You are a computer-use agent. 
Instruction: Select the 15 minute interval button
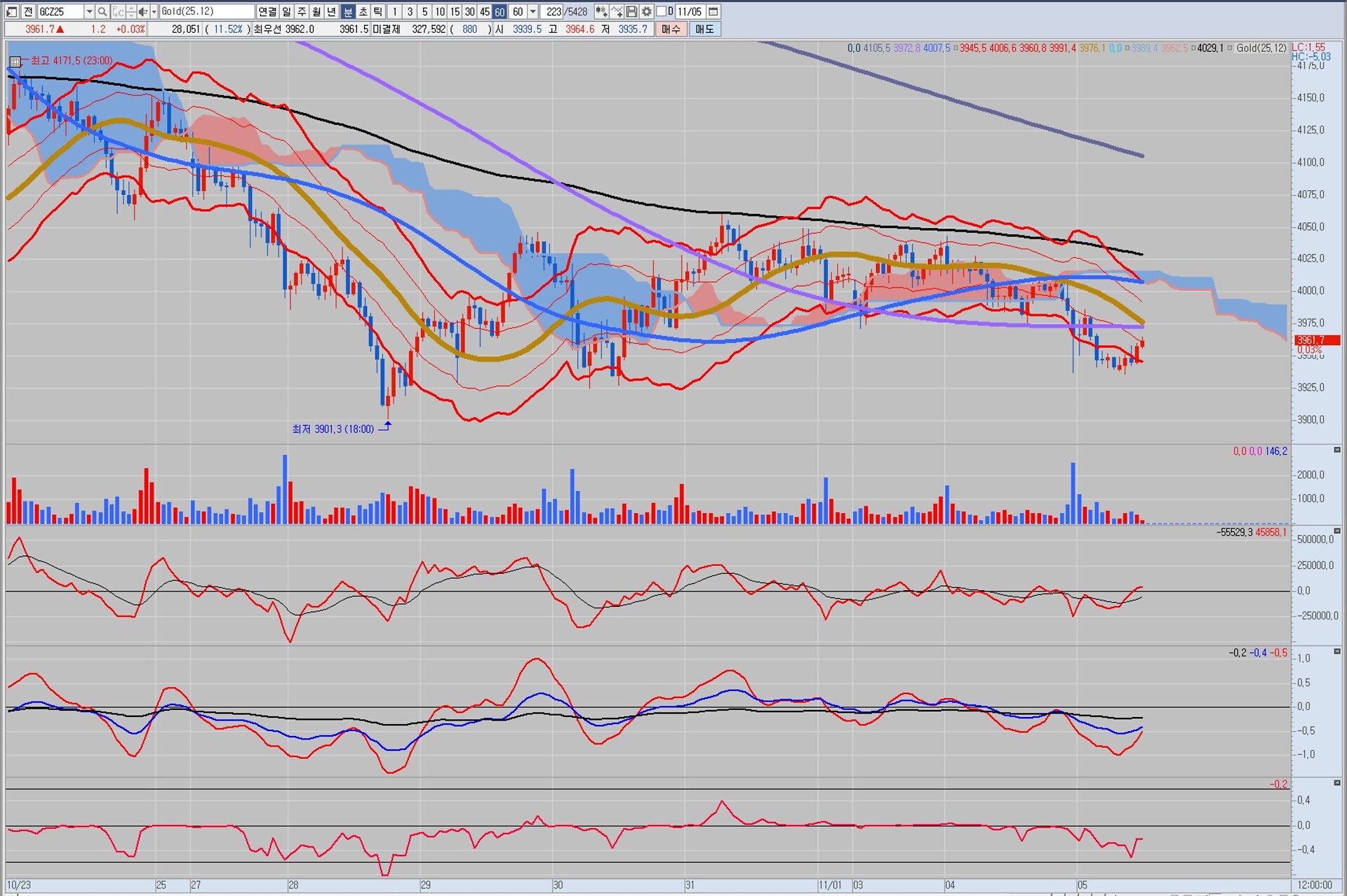click(x=455, y=12)
